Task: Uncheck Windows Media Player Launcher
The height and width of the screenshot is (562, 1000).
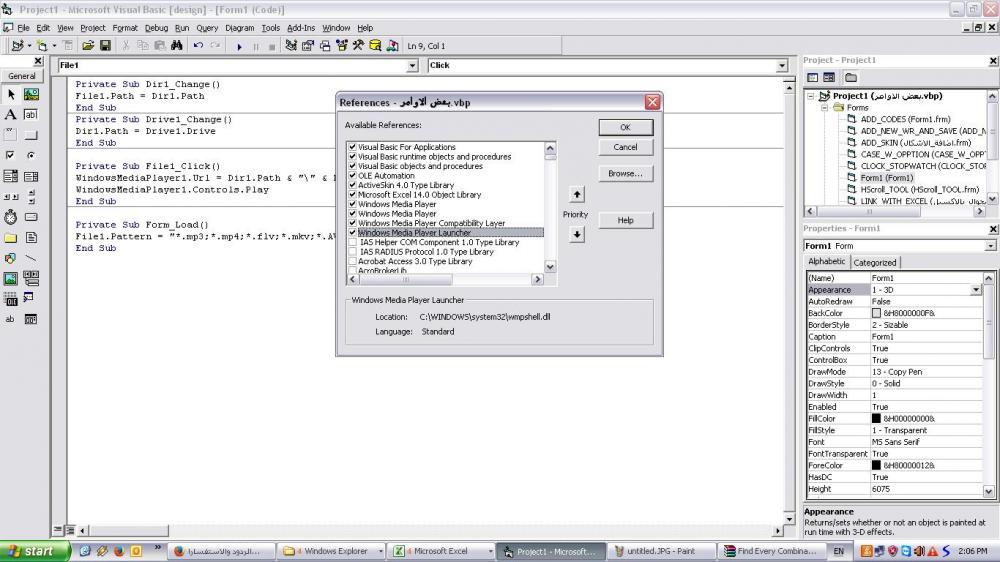Action: pos(352,233)
